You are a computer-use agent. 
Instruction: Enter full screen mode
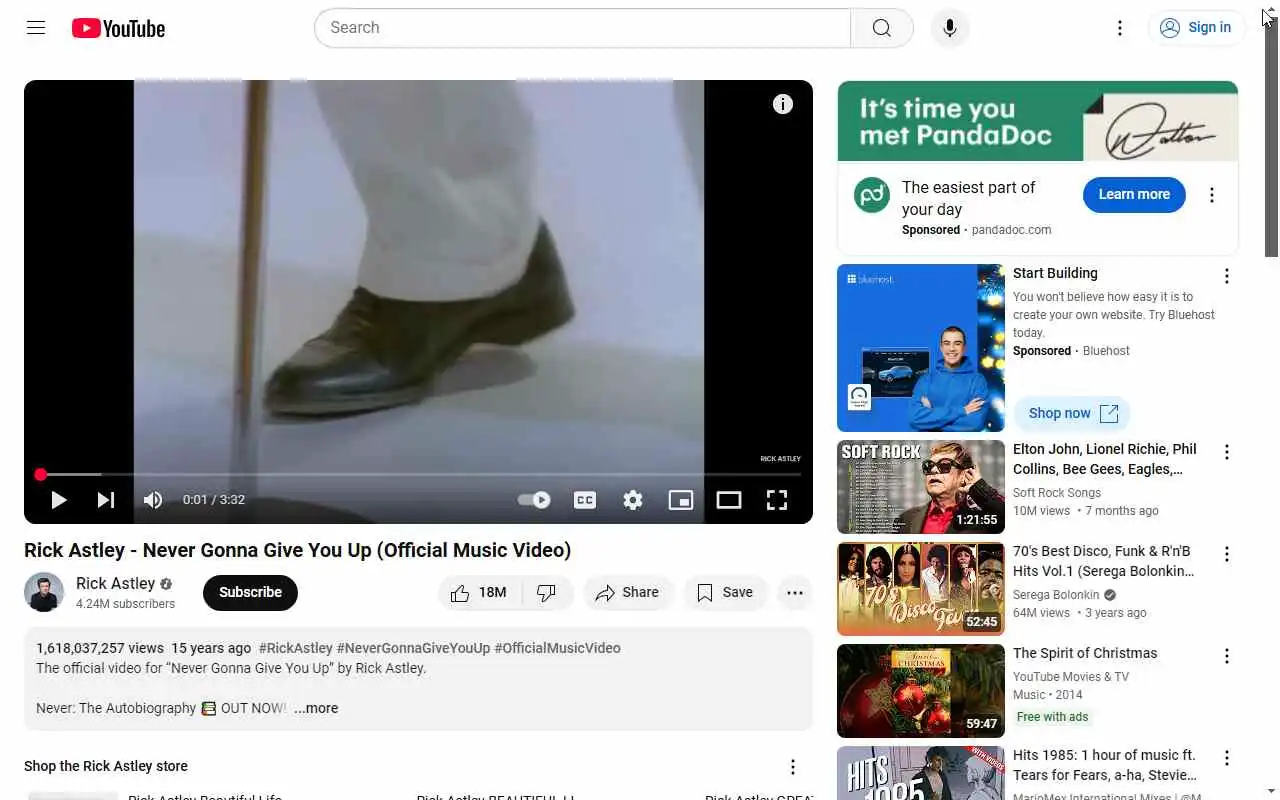[x=777, y=500]
